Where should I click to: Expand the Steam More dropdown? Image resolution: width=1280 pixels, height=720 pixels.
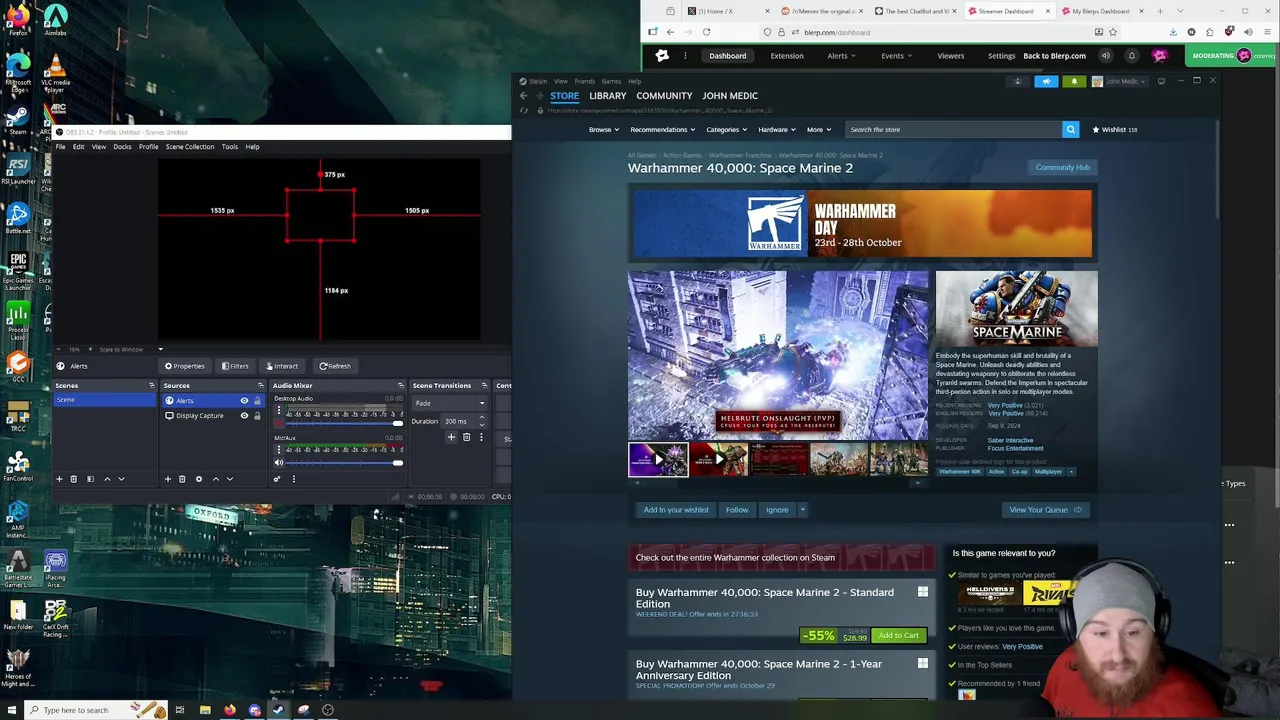(818, 129)
